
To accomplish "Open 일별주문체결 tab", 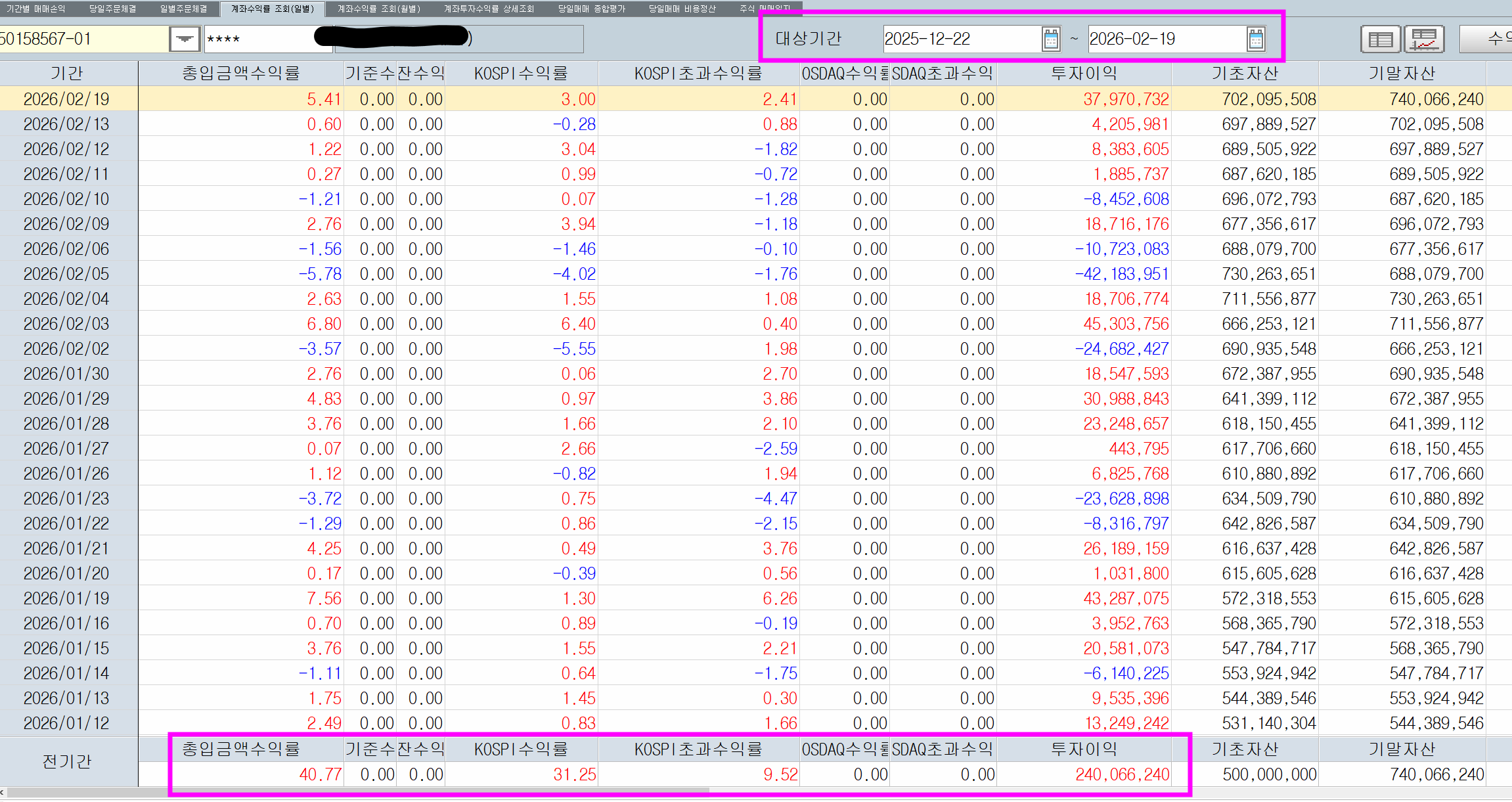I will coord(183,9).
